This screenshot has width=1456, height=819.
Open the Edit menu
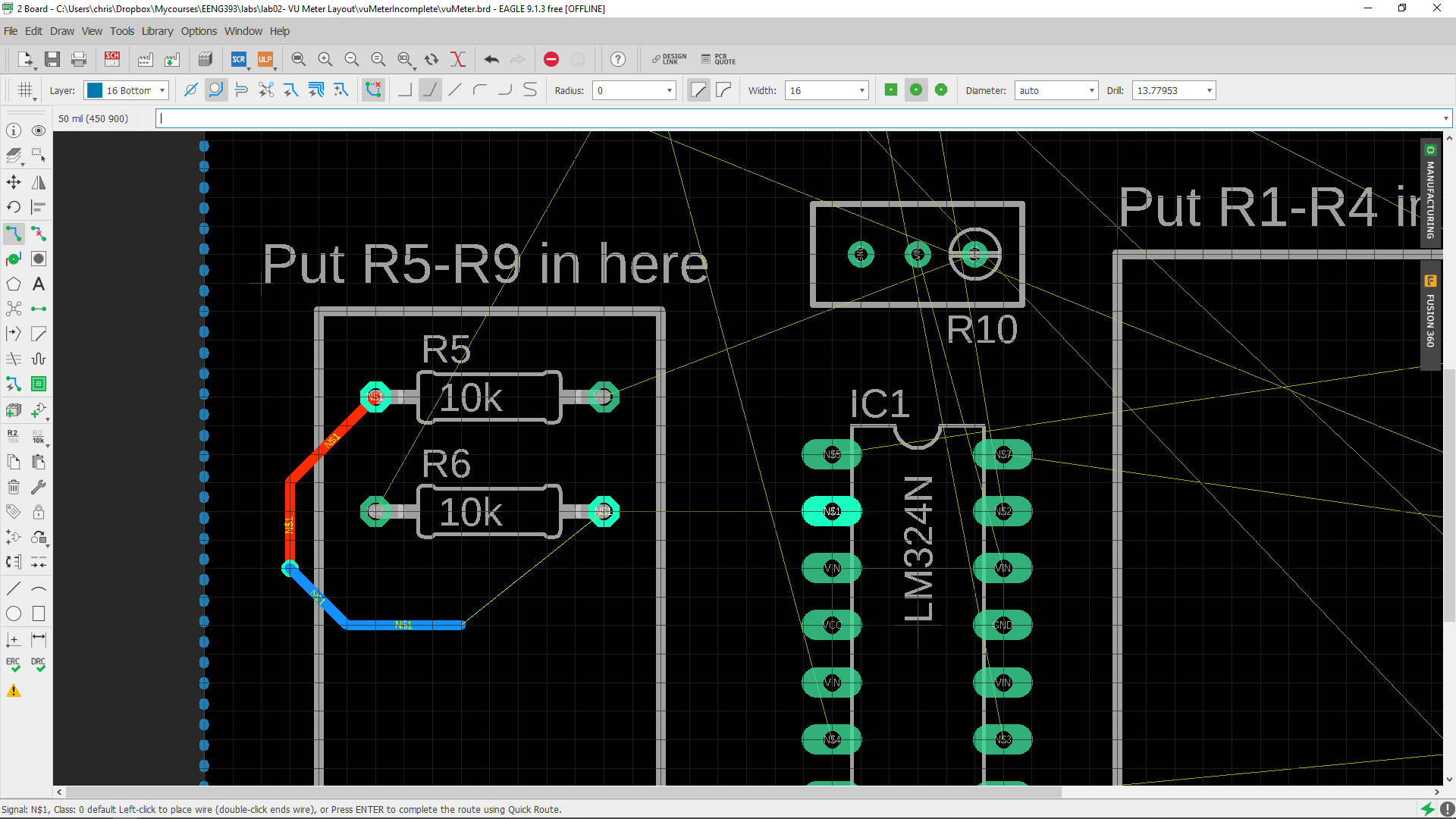tap(33, 31)
